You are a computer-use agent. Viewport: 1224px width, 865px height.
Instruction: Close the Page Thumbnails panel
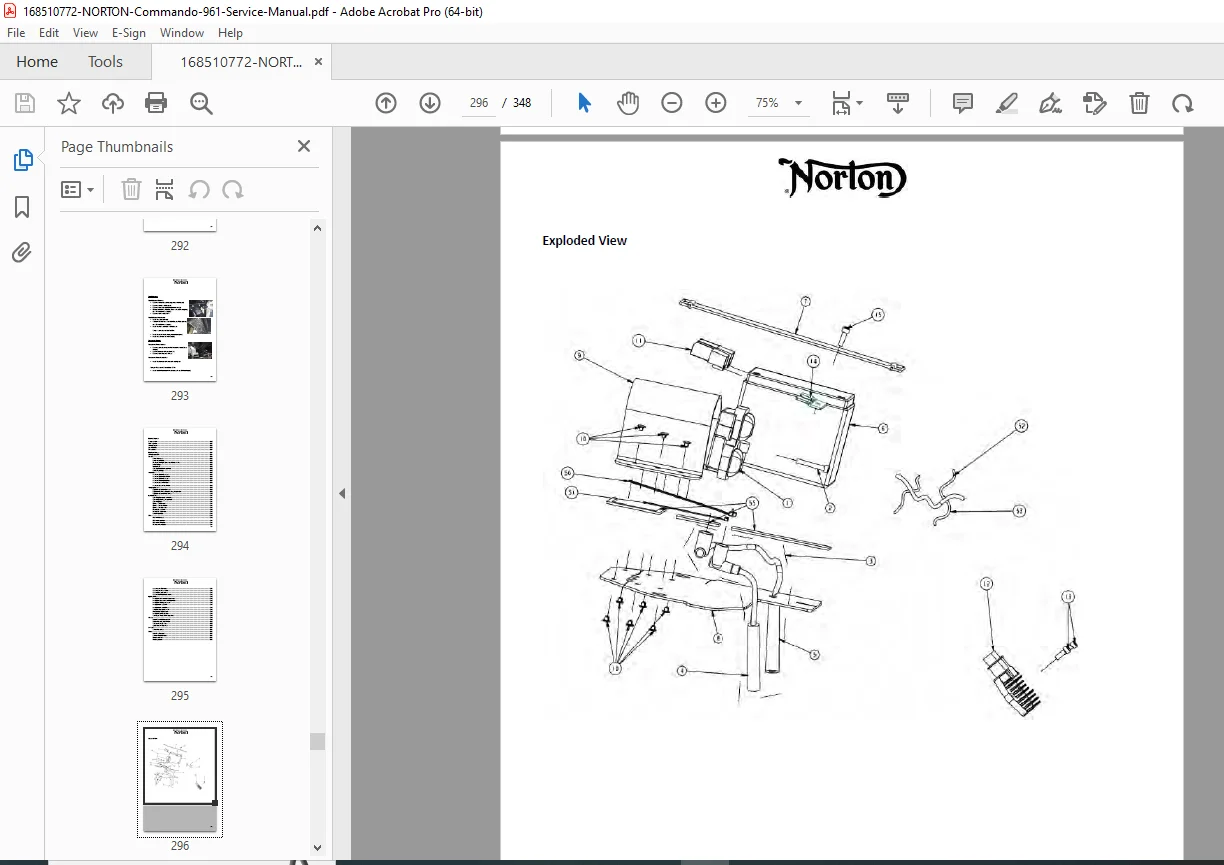pyautogui.click(x=304, y=146)
